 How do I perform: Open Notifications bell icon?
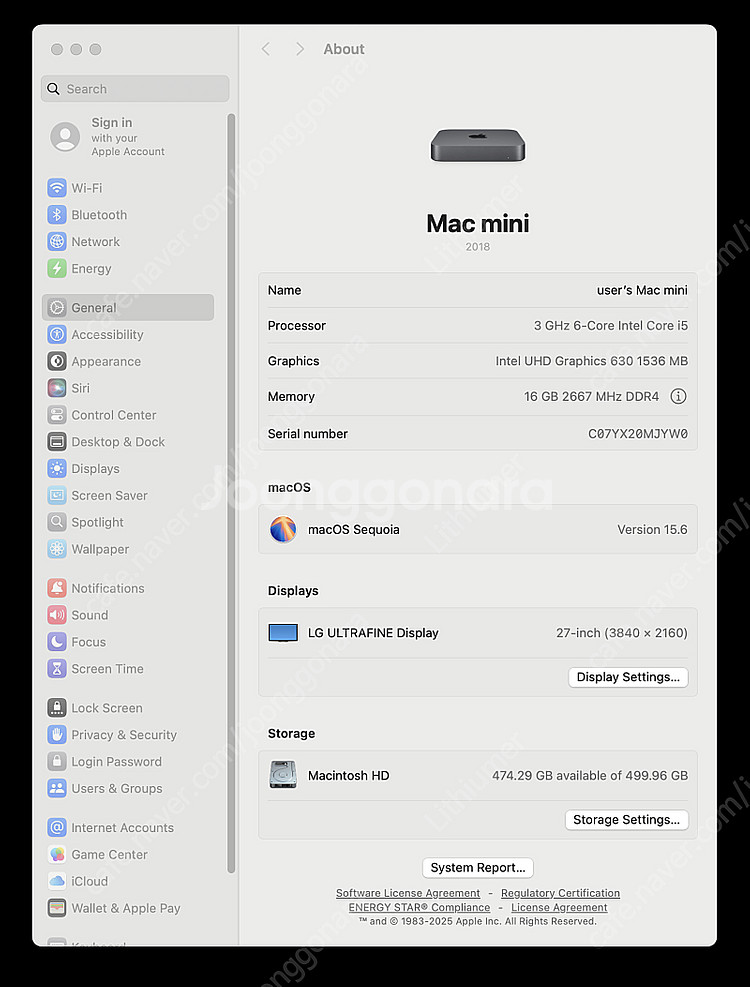pos(57,588)
